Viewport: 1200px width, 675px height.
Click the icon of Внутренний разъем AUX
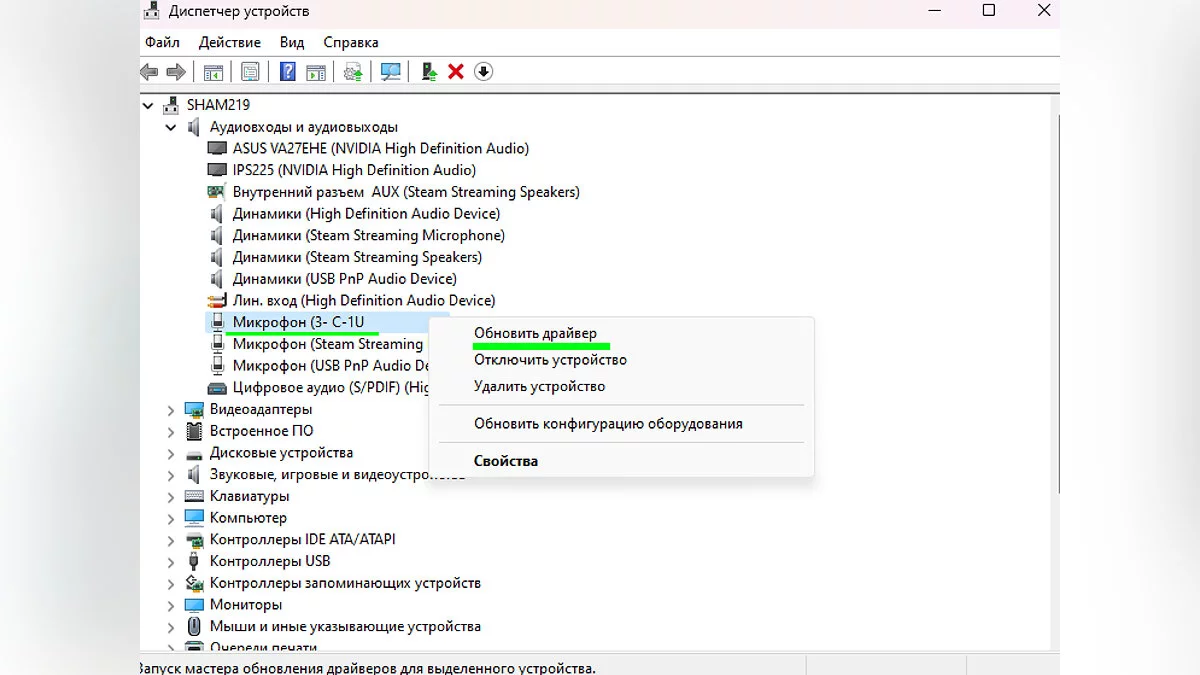tap(217, 192)
